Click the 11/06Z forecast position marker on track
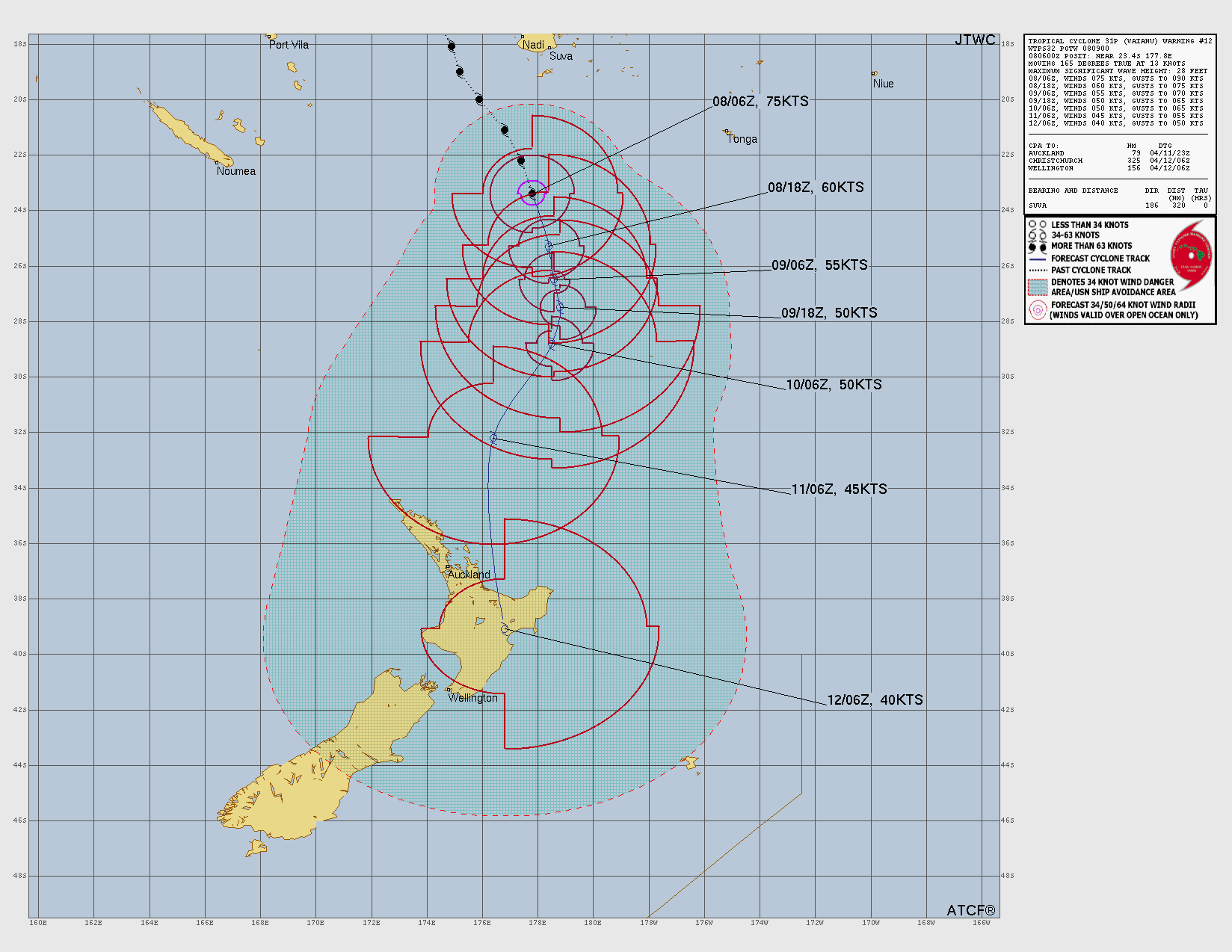1232x952 pixels. point(493,438)
